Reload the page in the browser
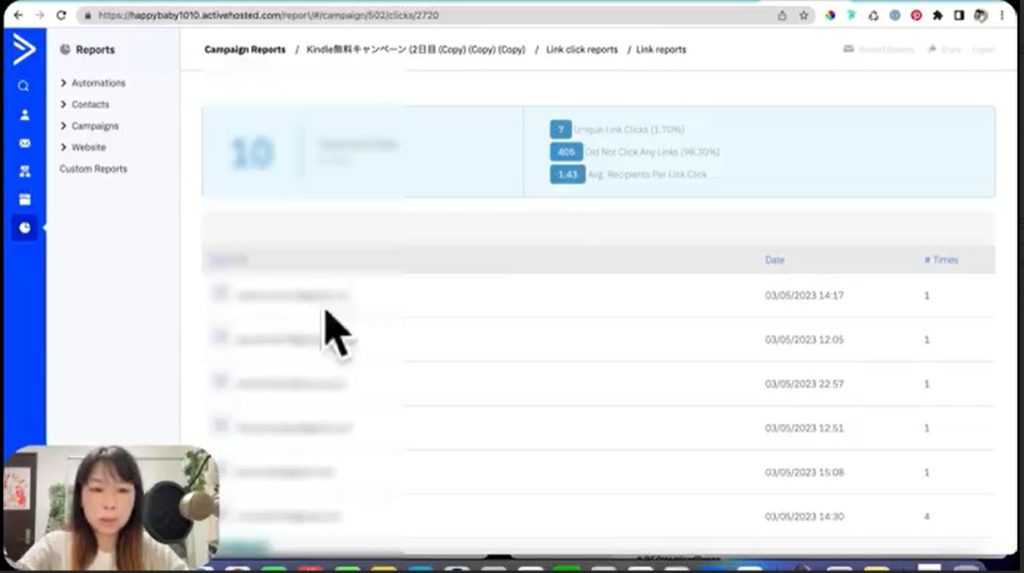This screenshot has height=573, width=1024. (x=61, y=16)
